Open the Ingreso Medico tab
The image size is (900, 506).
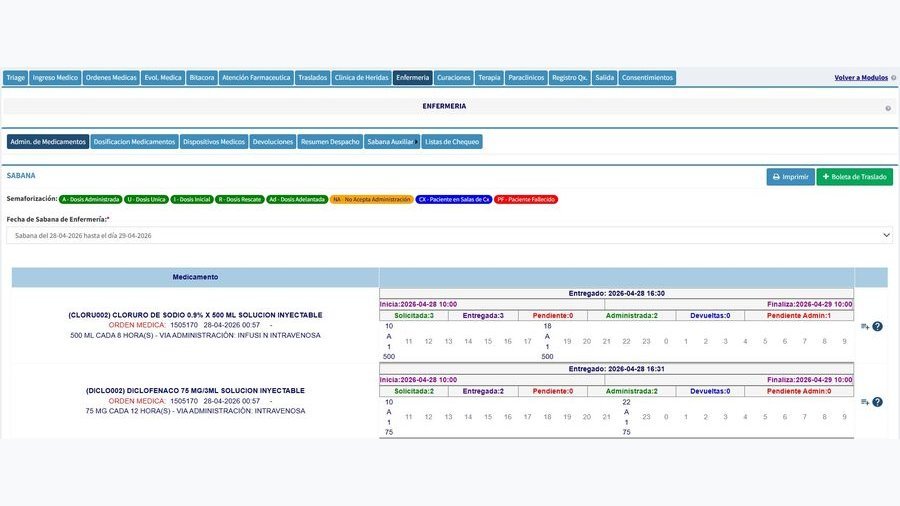[55, 77]
